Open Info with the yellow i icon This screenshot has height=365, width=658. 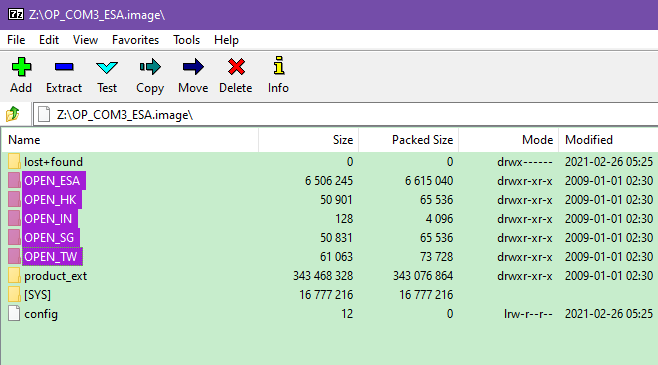click(279, 65)
